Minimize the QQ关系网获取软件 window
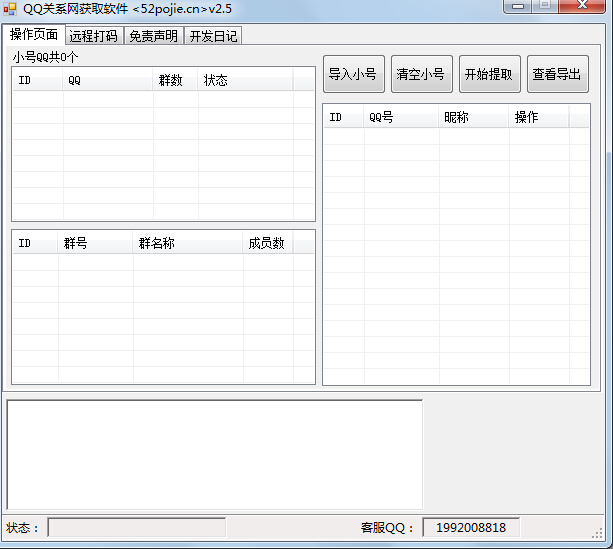This screenshot has height=549, width=613. [518, 6]
